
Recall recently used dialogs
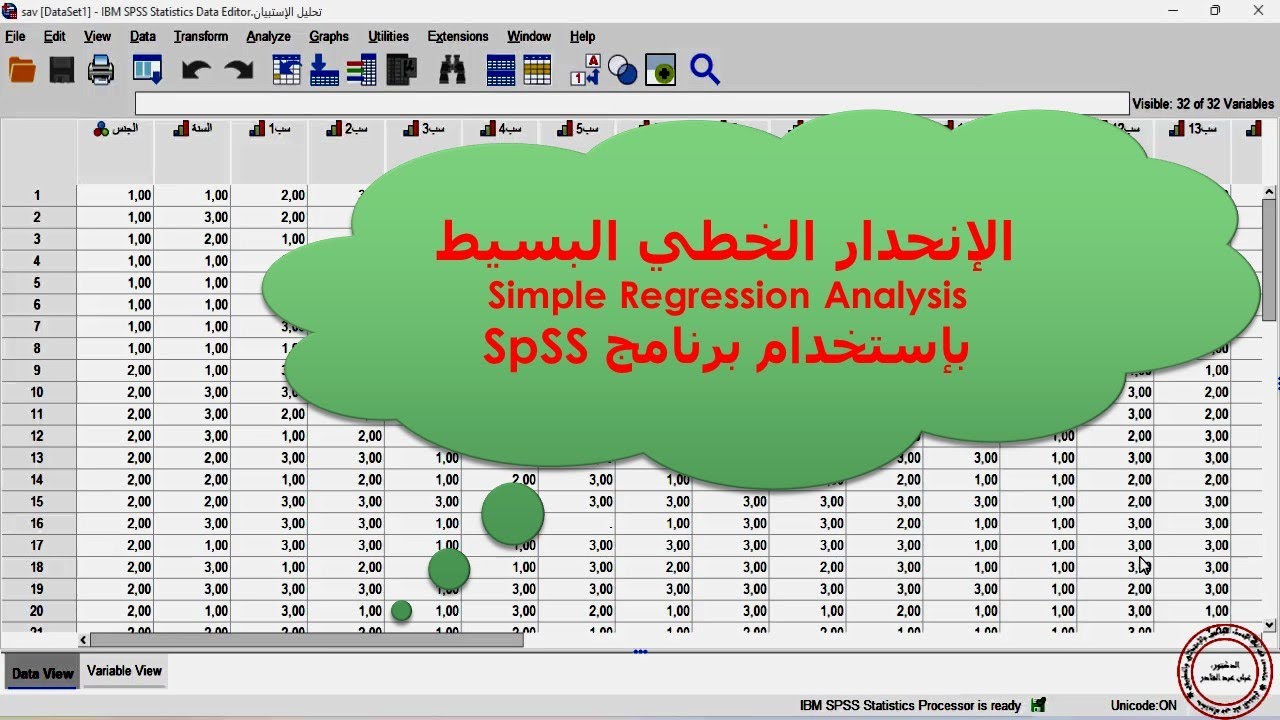point(148,70)
